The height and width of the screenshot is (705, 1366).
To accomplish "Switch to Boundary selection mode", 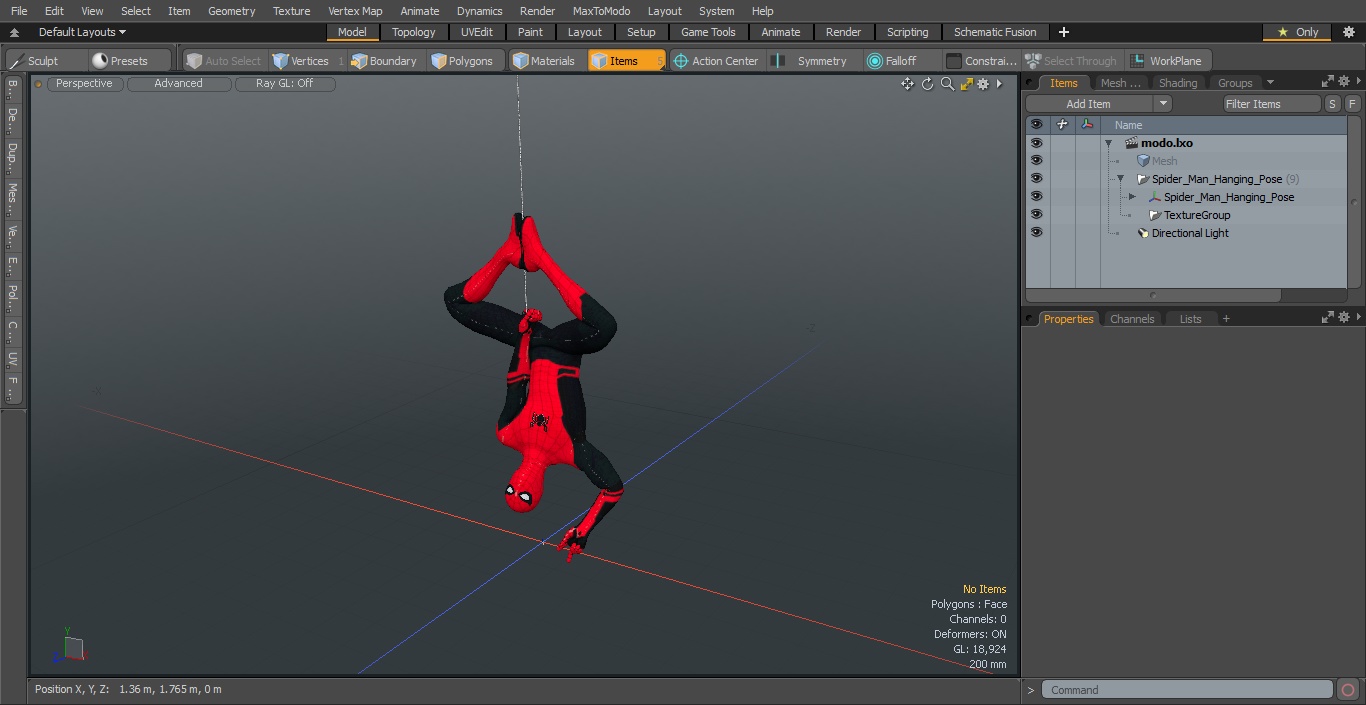I will 384,61.
